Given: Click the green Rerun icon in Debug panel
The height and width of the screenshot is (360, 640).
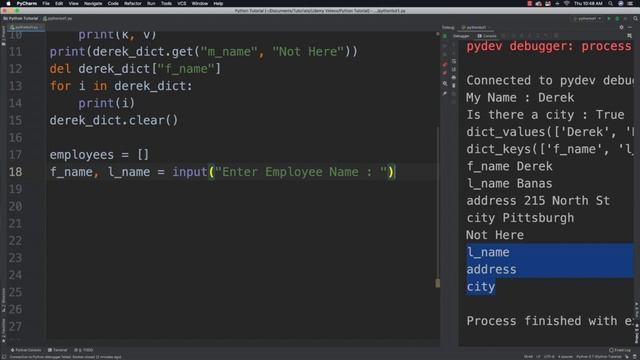Looking at the screenshot, I should tap(444, 36).
